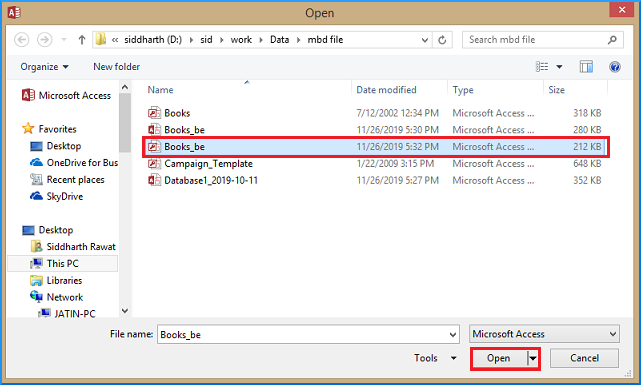
Task: Change the file view icon
Action: pos(542,67)
